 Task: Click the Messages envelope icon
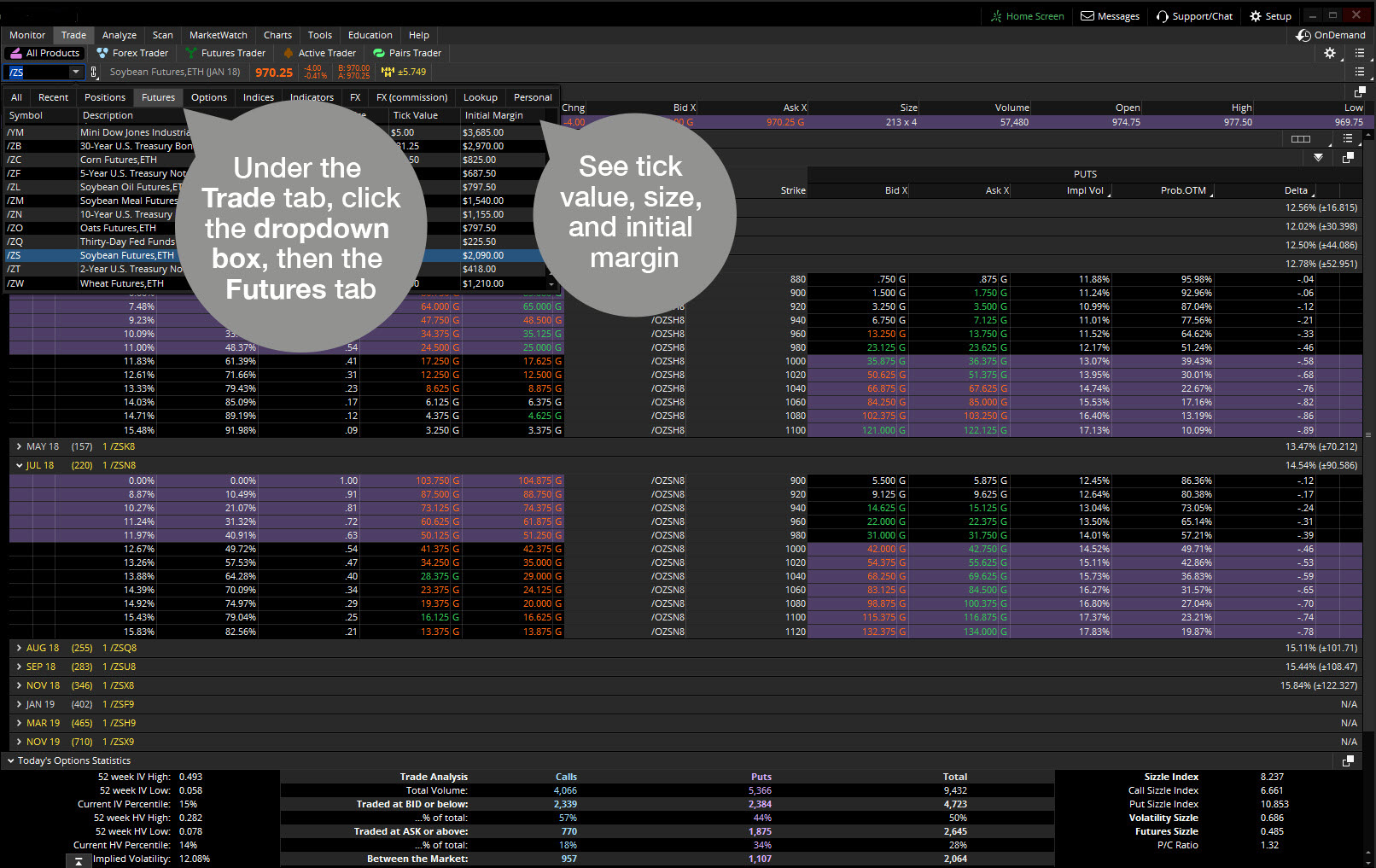[1087, 15]
